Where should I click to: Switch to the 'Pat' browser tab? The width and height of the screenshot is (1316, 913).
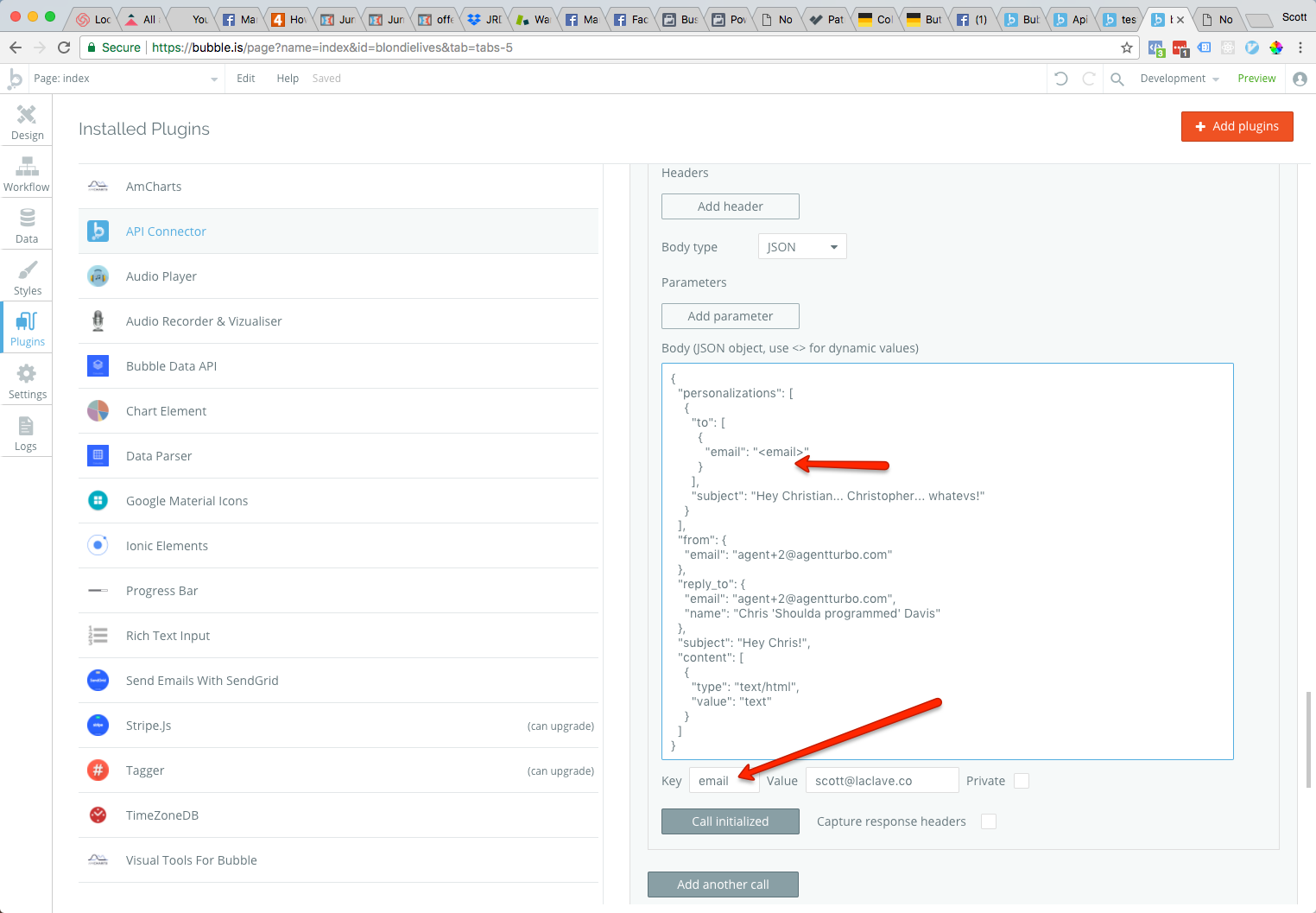tap(827, 19)
